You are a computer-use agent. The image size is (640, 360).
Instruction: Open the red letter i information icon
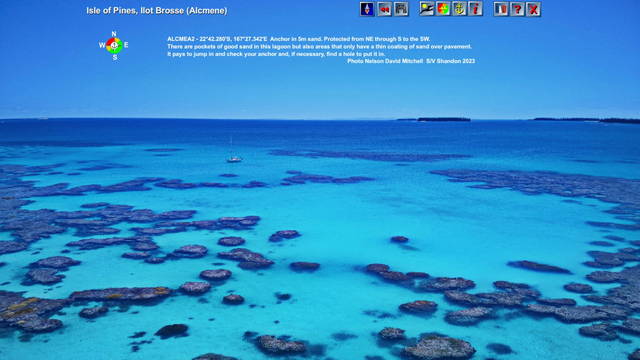pyautogui.click(x=476, y=9)
